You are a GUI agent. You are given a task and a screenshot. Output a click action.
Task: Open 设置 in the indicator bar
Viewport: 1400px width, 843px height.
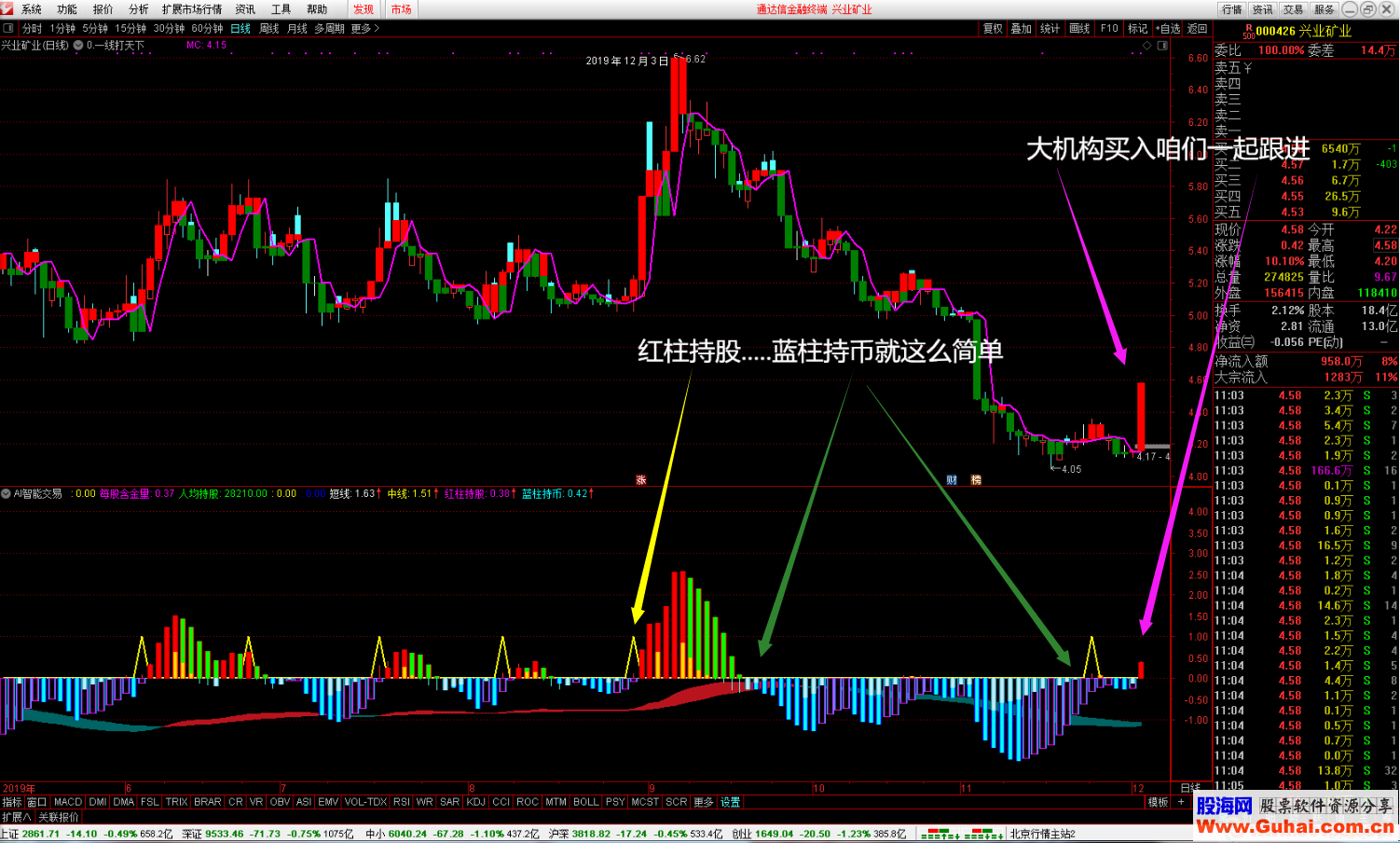[x=731, y=802]
